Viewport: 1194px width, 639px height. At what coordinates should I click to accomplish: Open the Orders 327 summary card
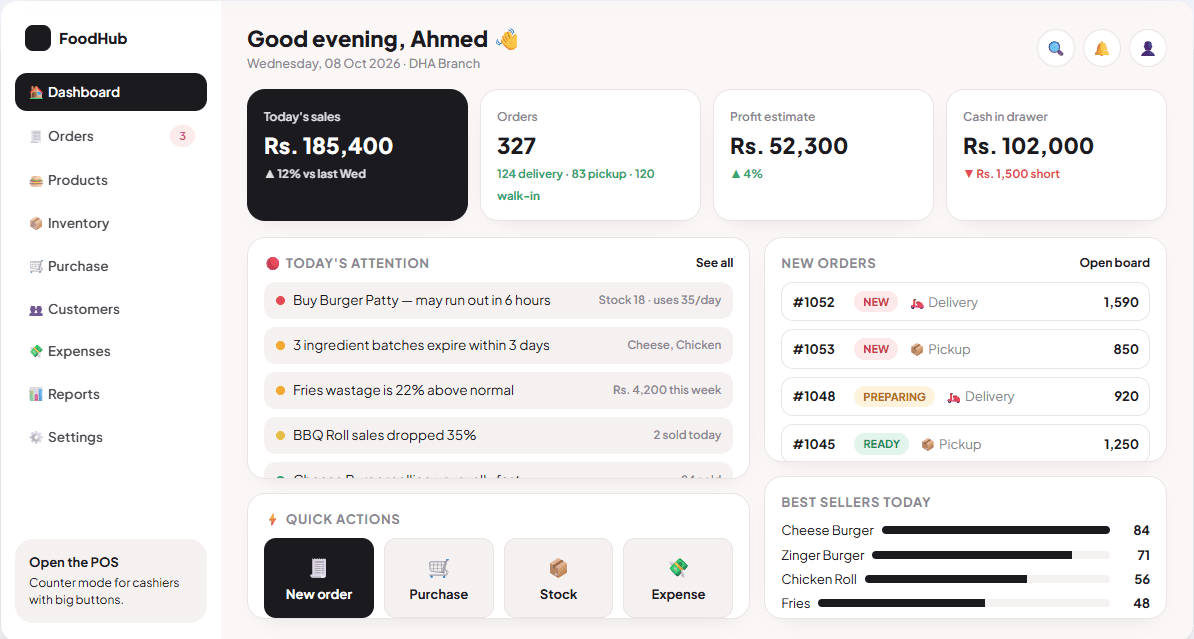coord(590,155)
